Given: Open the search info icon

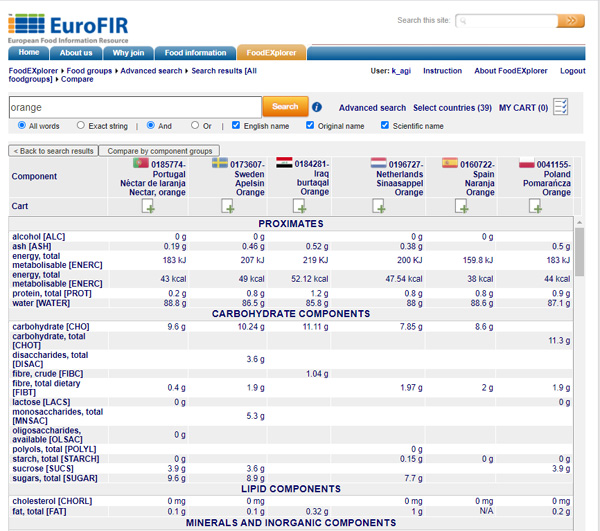Looking at the screenshot, I should tap(317, 107).
